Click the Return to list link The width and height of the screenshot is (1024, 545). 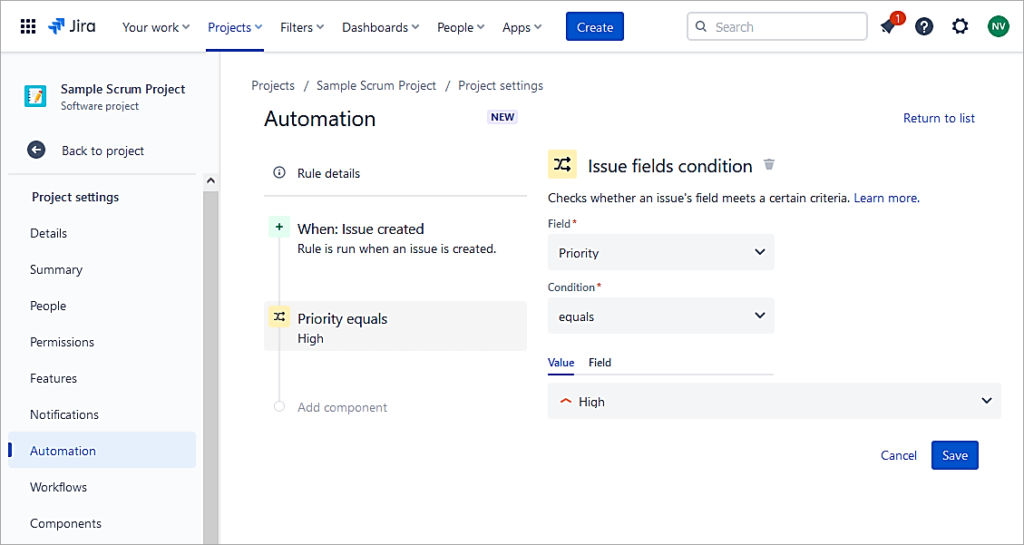coord(938,118)
